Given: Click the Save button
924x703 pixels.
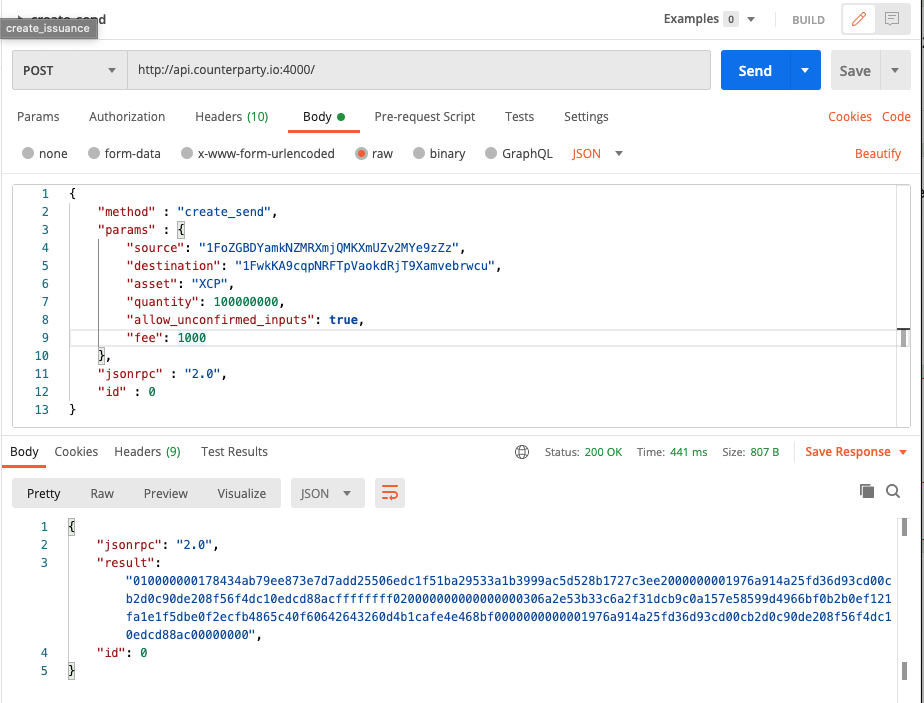Looking at the screenshot, I should [855, 70].
